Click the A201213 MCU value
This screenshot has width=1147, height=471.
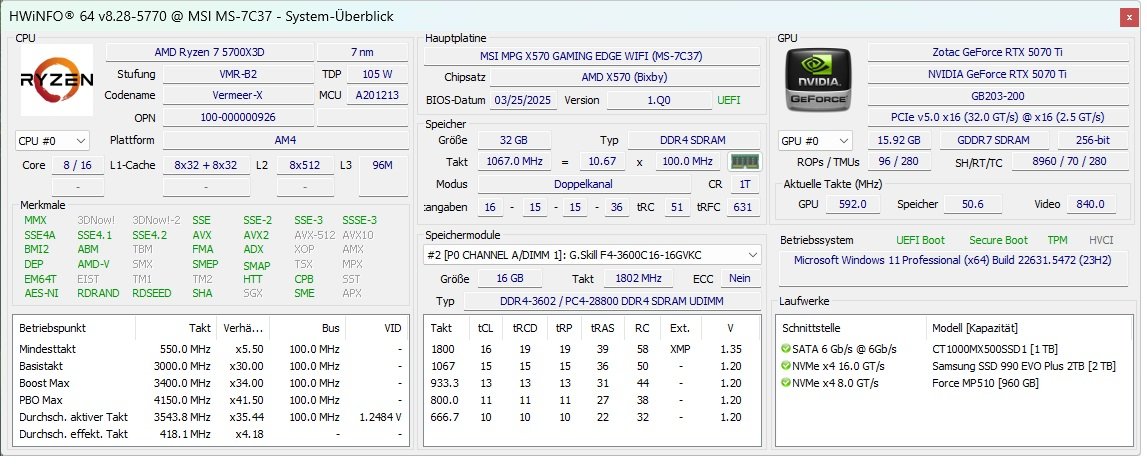377,95
